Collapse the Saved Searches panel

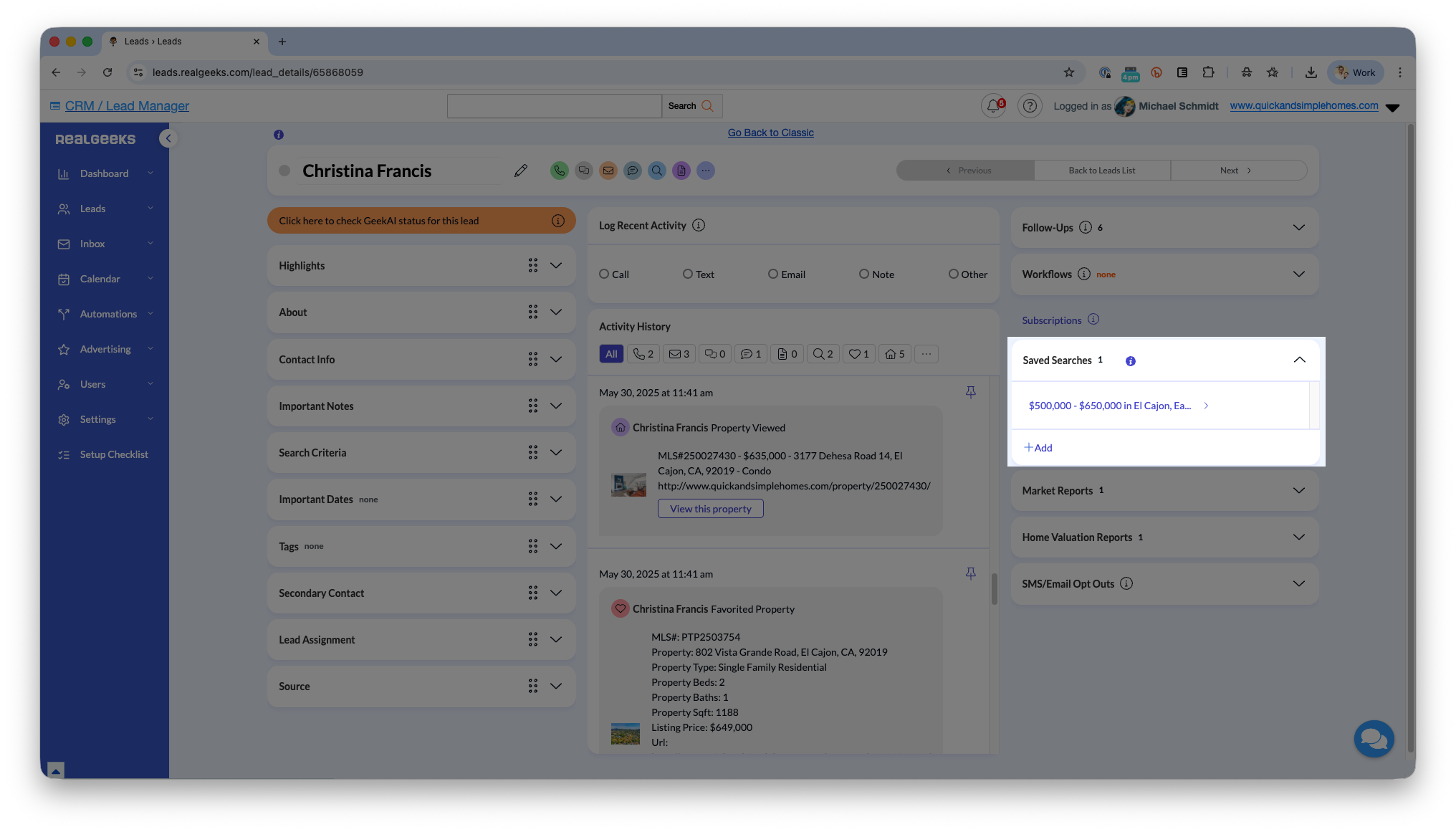tap(1299, 360)
